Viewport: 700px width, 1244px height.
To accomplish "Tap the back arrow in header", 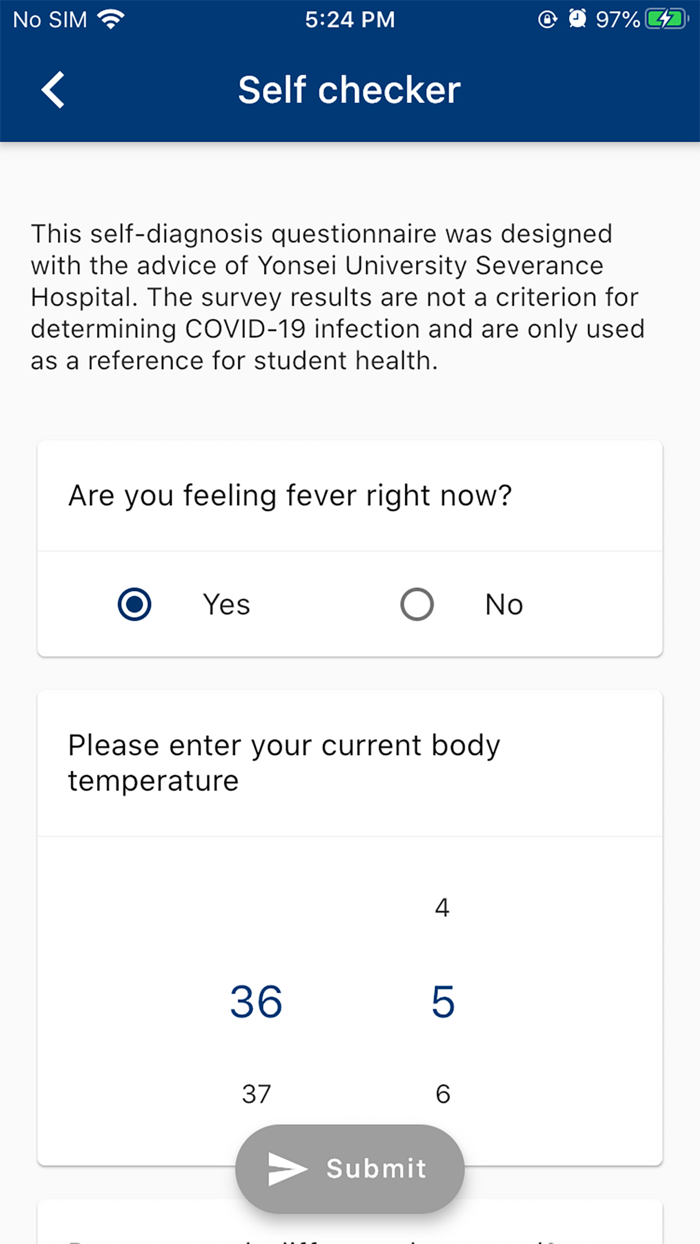I will pos(53,90).
